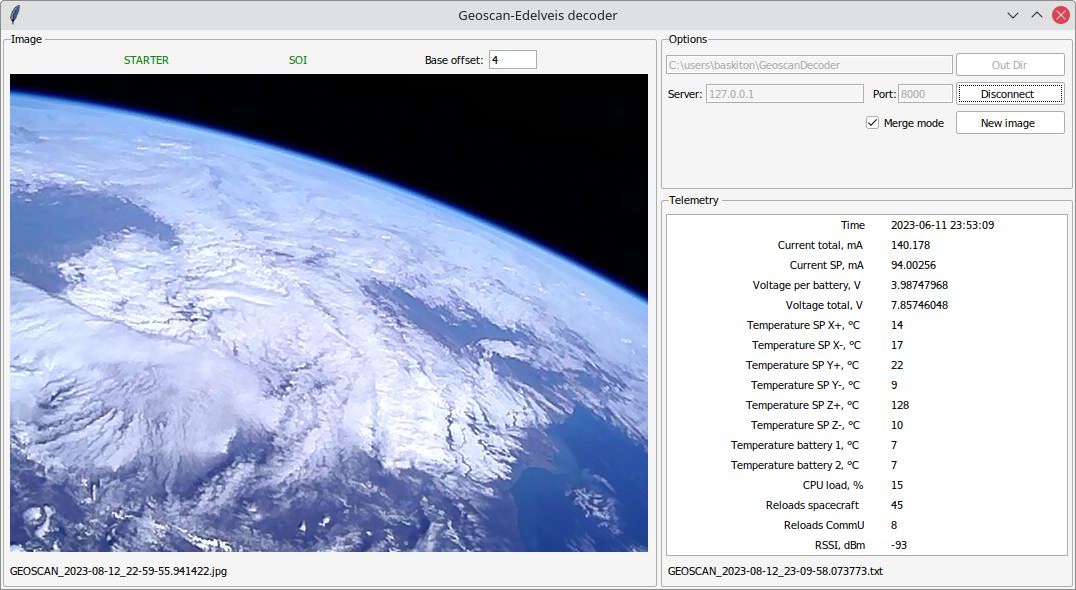The height and width of the screenshot is (590, 1076).
Task: Click the Temperature battery 2 label
Action: coord(795,465)
